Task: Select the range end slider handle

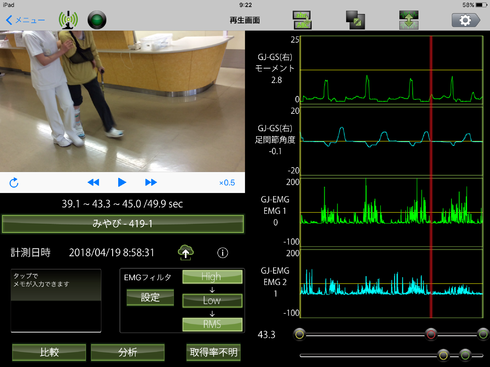Action: pos(483,334)
